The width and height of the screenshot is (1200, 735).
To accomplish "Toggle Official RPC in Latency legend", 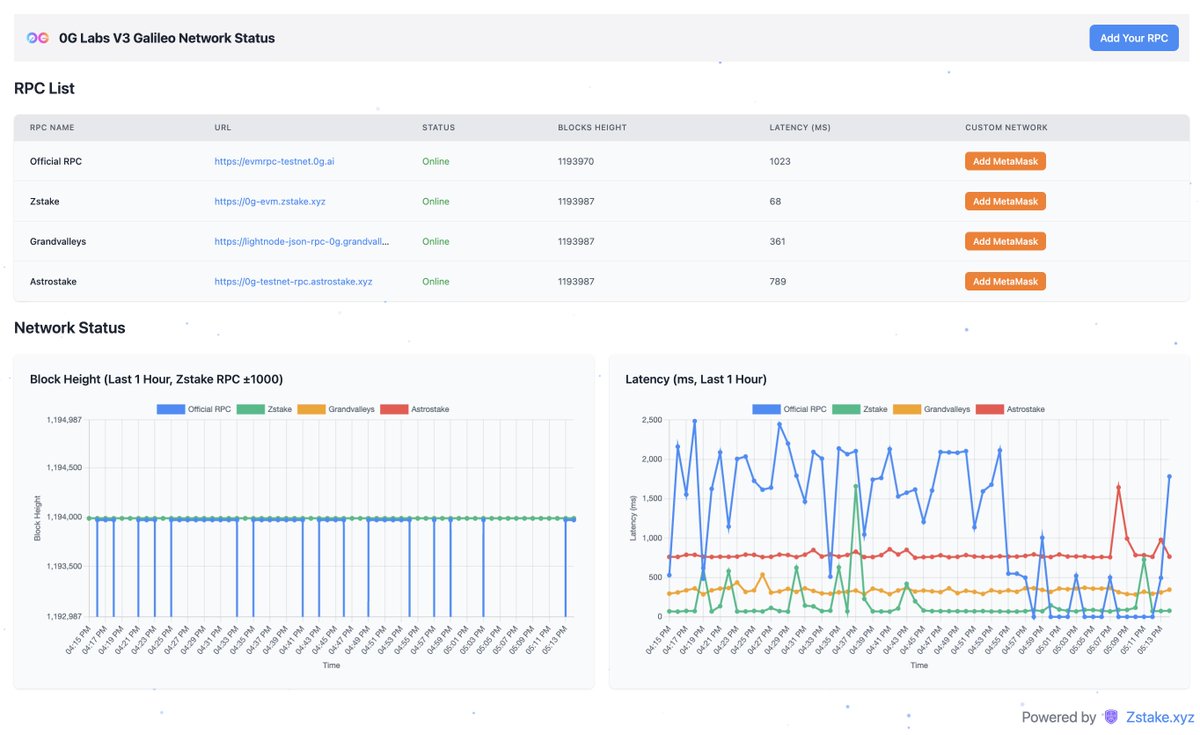I will tap(788, 409).
